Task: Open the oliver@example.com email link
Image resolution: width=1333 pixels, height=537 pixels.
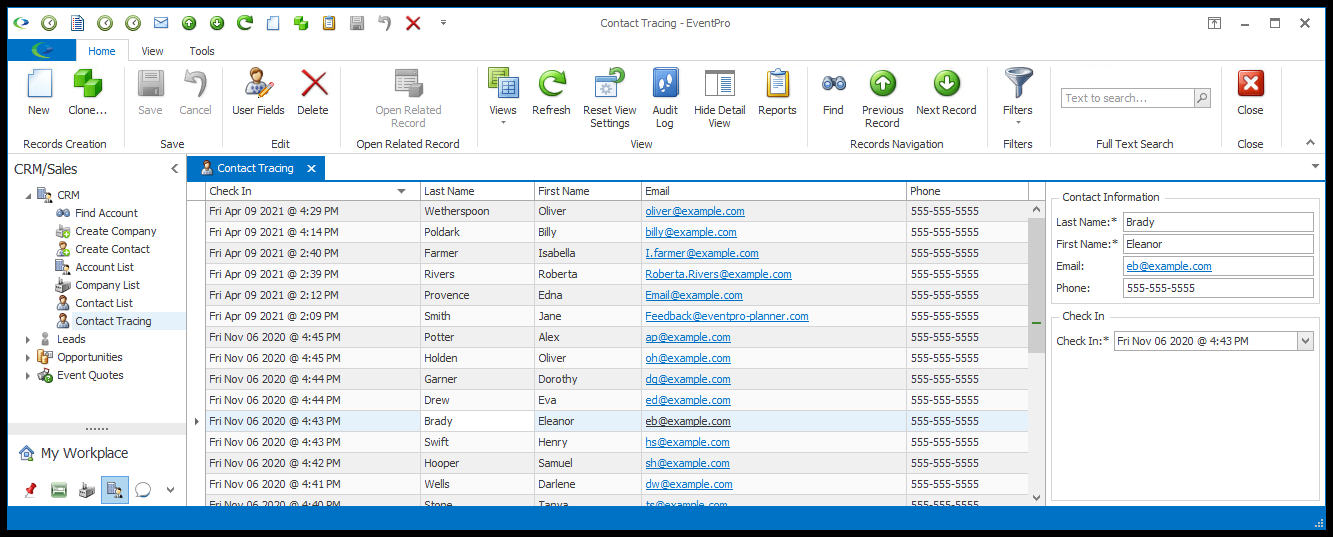Action: coord(695,211)
